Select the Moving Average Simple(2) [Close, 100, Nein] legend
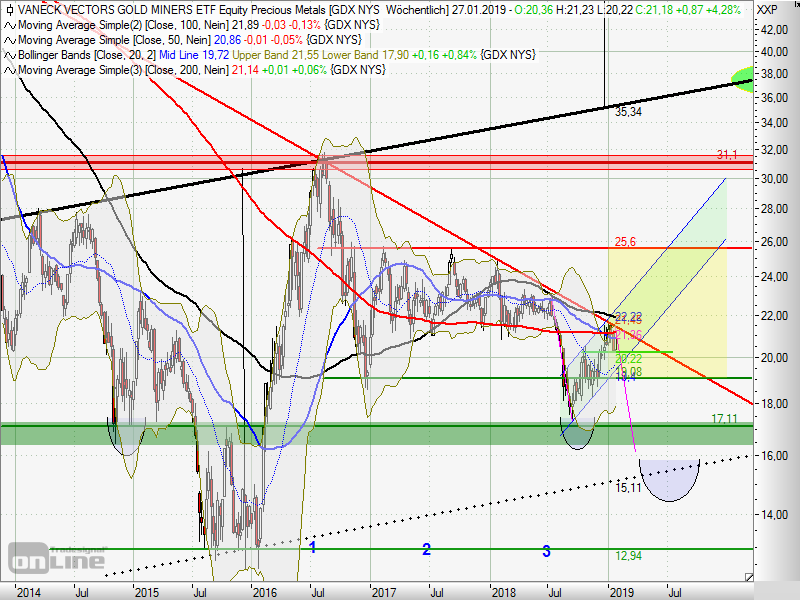 [123, 25]
